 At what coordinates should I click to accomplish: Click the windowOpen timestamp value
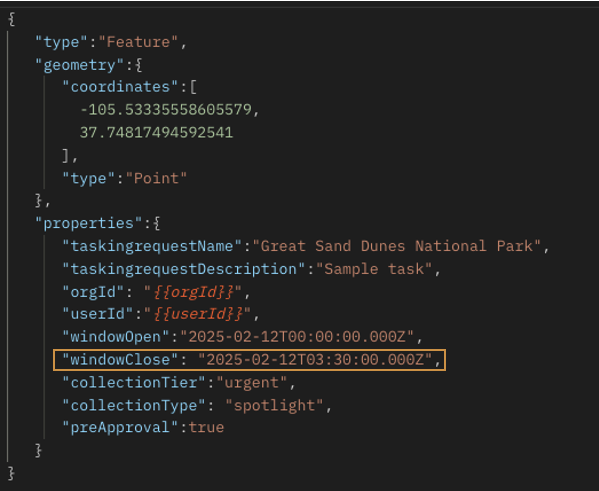pos(297,337)
